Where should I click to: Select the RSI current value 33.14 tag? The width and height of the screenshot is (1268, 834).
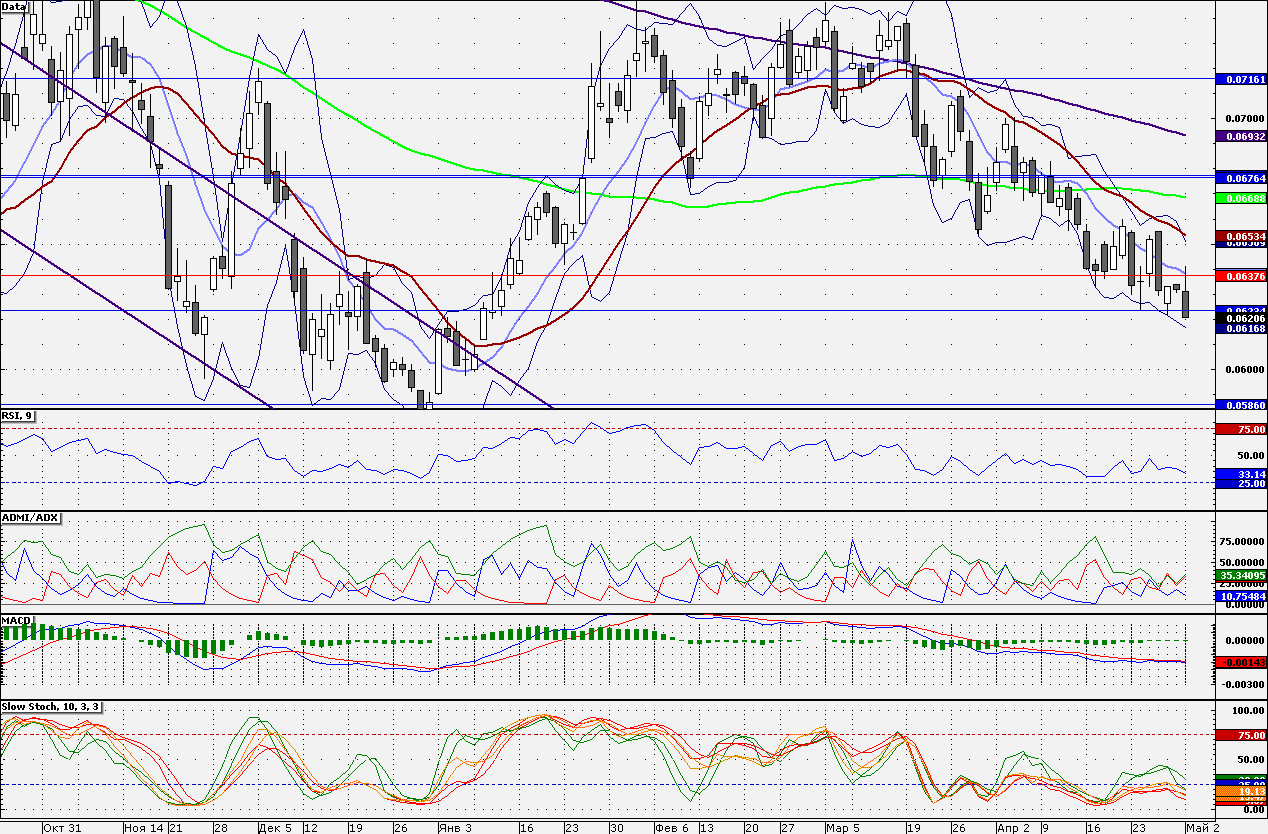(1241, 474)
